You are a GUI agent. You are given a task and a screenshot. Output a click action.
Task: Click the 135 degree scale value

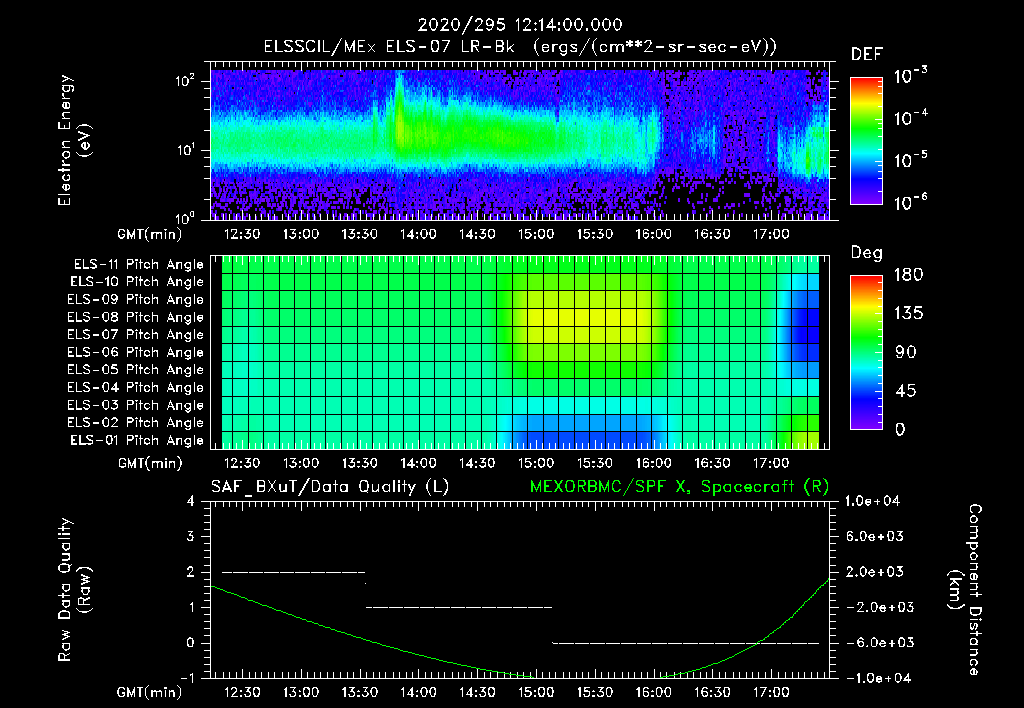pyautogui.click(x=908, y=314)
